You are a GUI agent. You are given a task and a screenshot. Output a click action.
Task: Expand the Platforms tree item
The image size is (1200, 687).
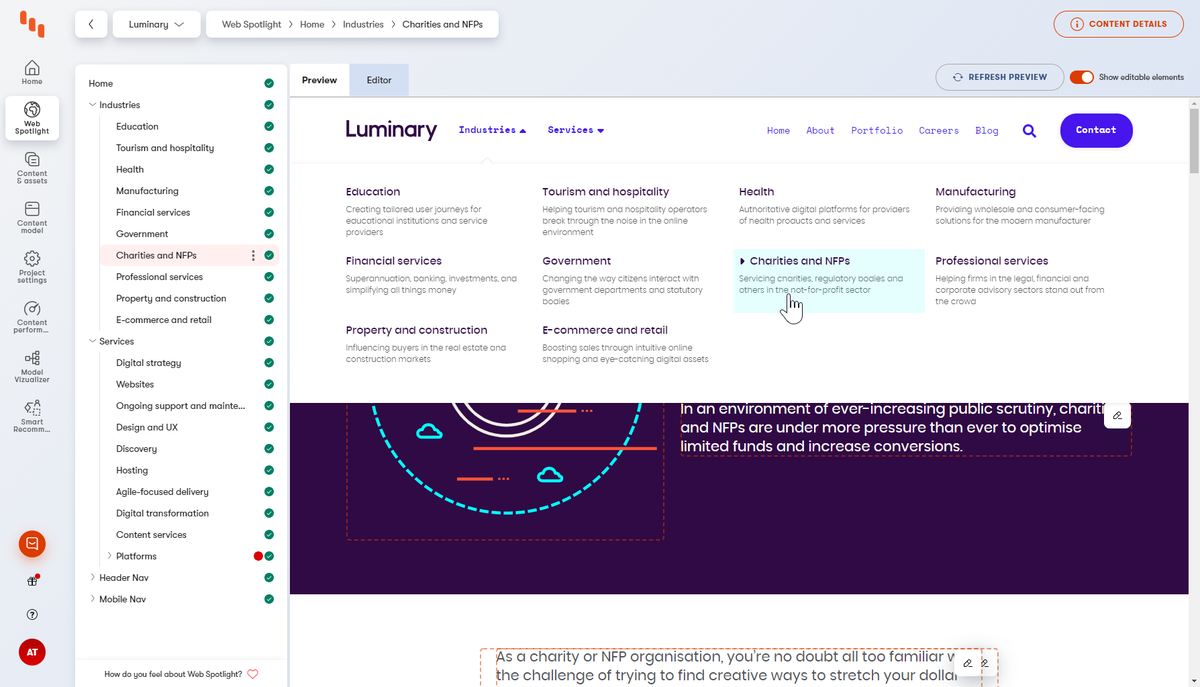[110, 555]
